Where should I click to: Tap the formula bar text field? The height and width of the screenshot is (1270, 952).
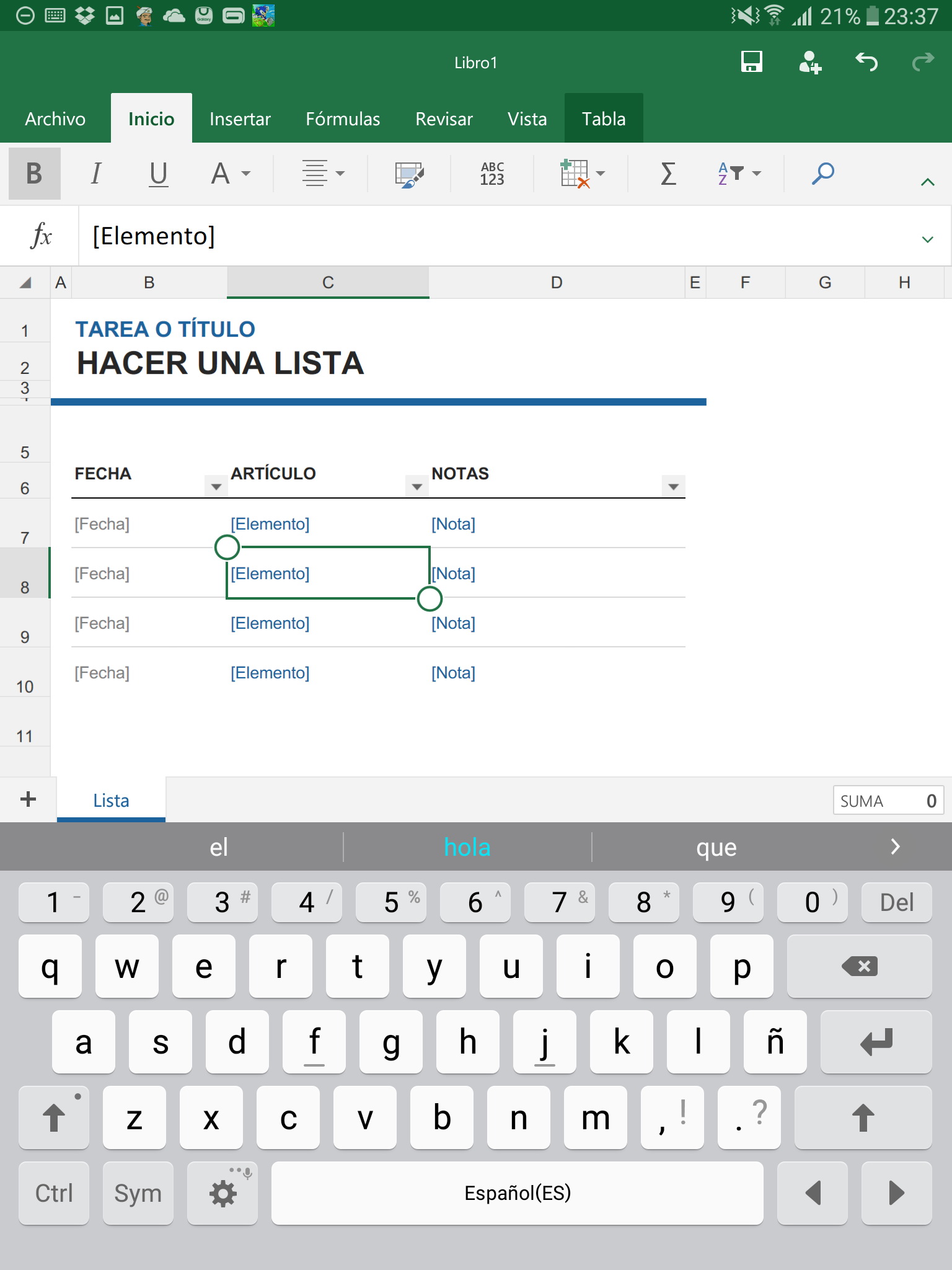(x=496, y=236)
